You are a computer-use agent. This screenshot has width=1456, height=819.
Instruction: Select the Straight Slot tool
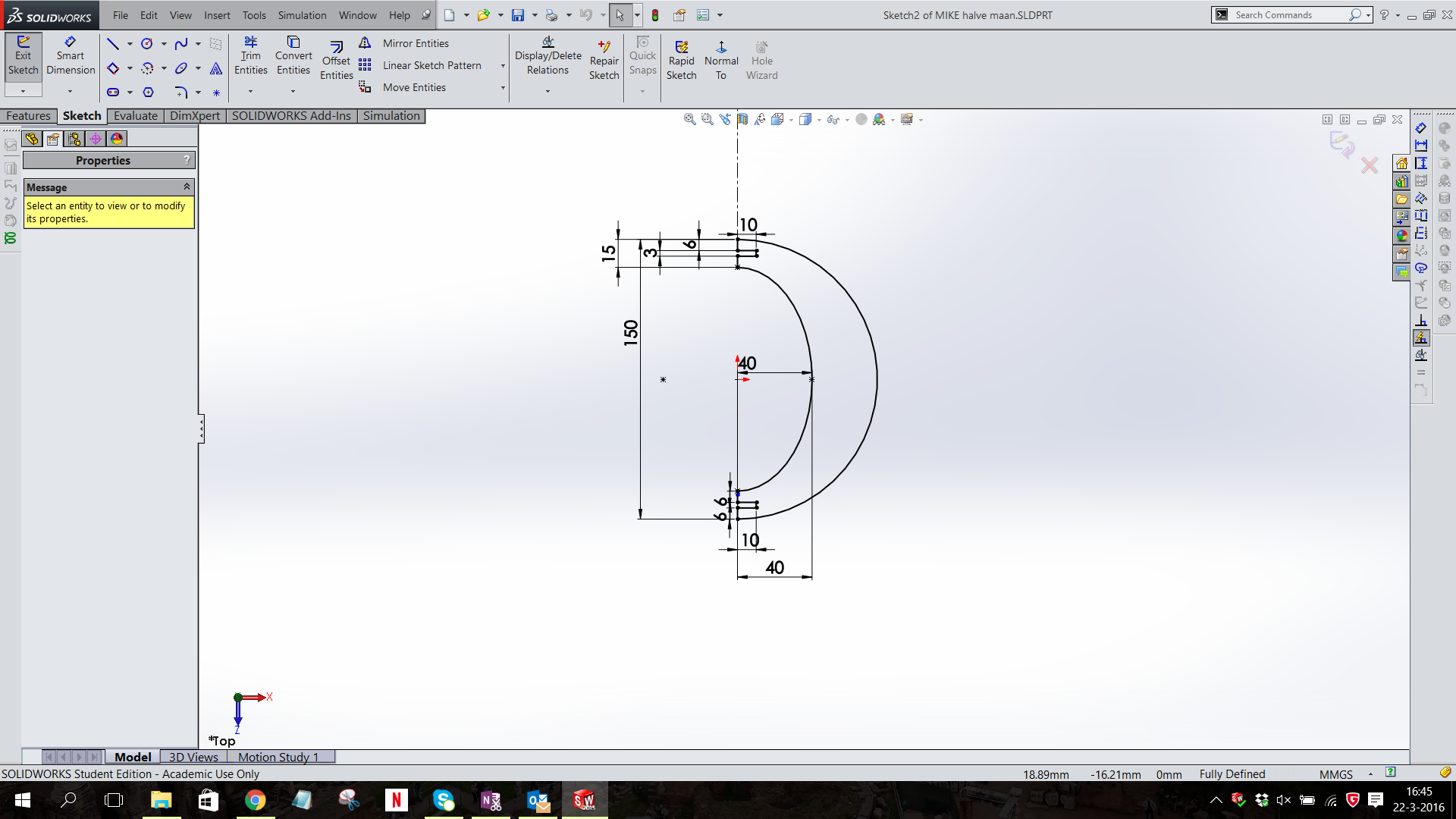pyautogui.click(x=113, y=93)
